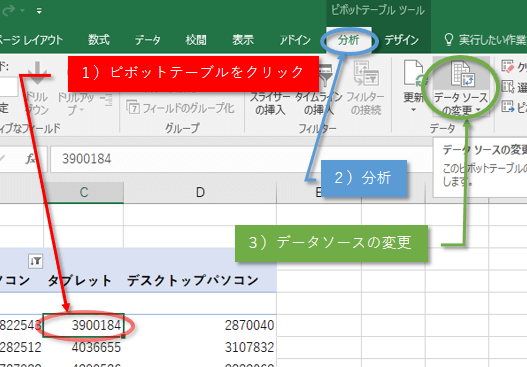This screenshot has height=367, width=527.
Task: Click the select icon in actions group
Action: tap(508, 87)
